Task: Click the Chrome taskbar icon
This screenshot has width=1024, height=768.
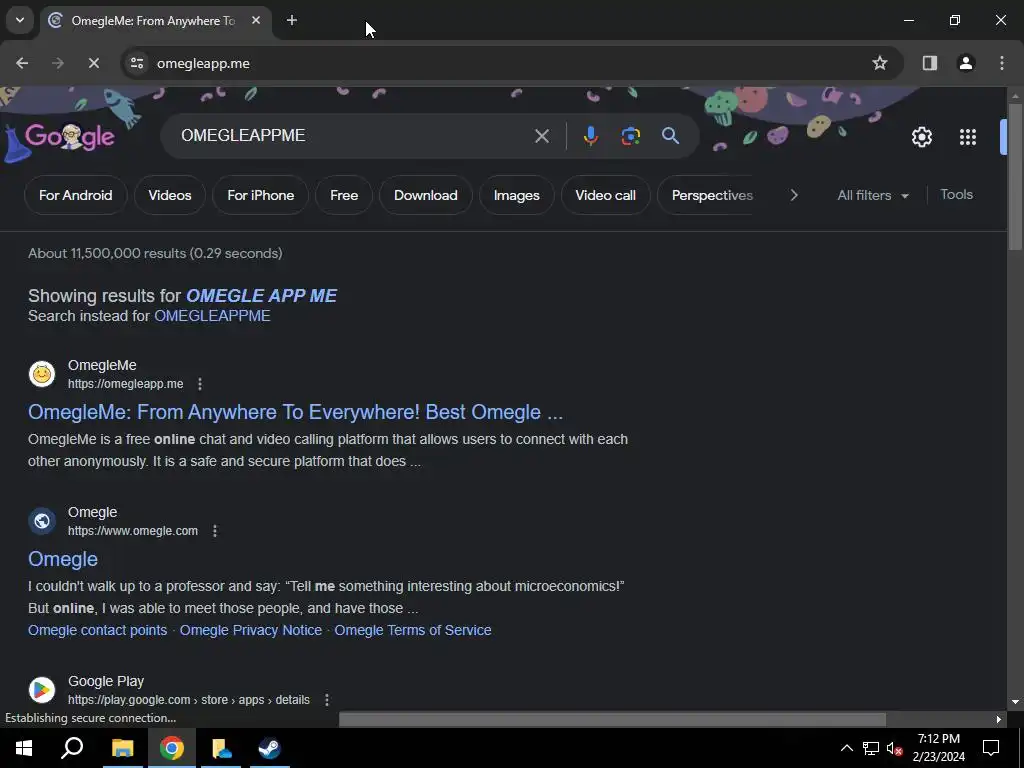Action: pyautogui.click(x=172, y=748)
